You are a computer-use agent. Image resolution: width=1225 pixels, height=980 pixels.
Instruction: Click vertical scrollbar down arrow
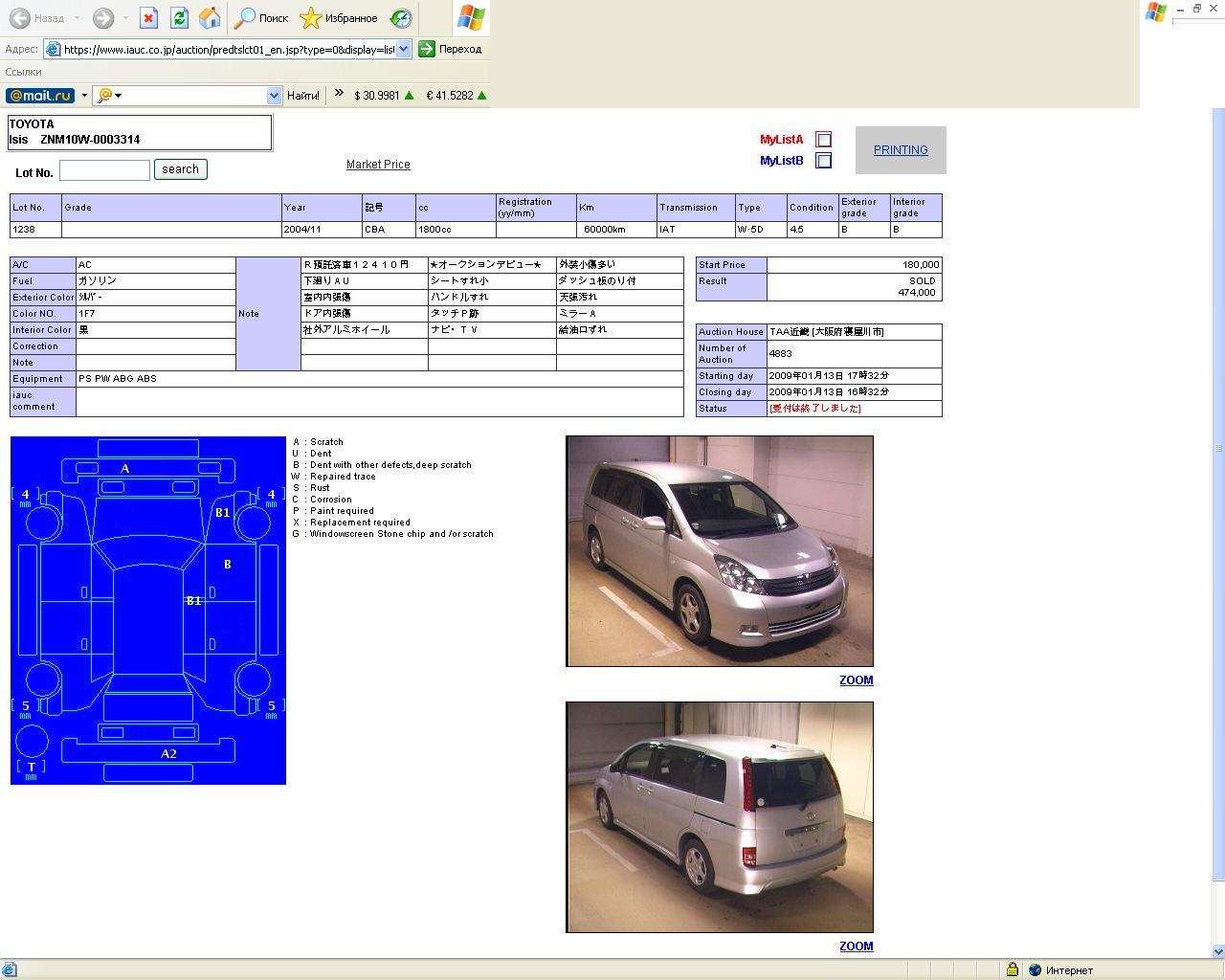click(x=1217, y=951)
